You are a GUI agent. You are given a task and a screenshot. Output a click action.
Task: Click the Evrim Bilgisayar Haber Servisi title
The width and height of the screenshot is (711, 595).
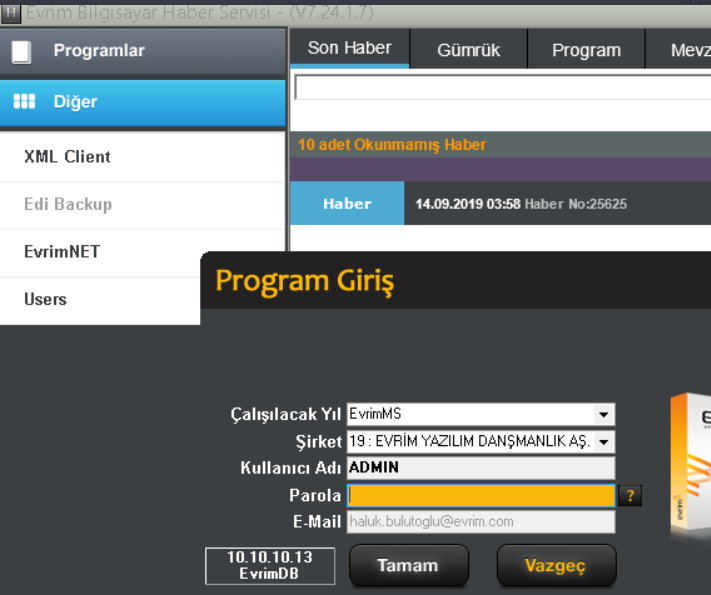[200, 13]
